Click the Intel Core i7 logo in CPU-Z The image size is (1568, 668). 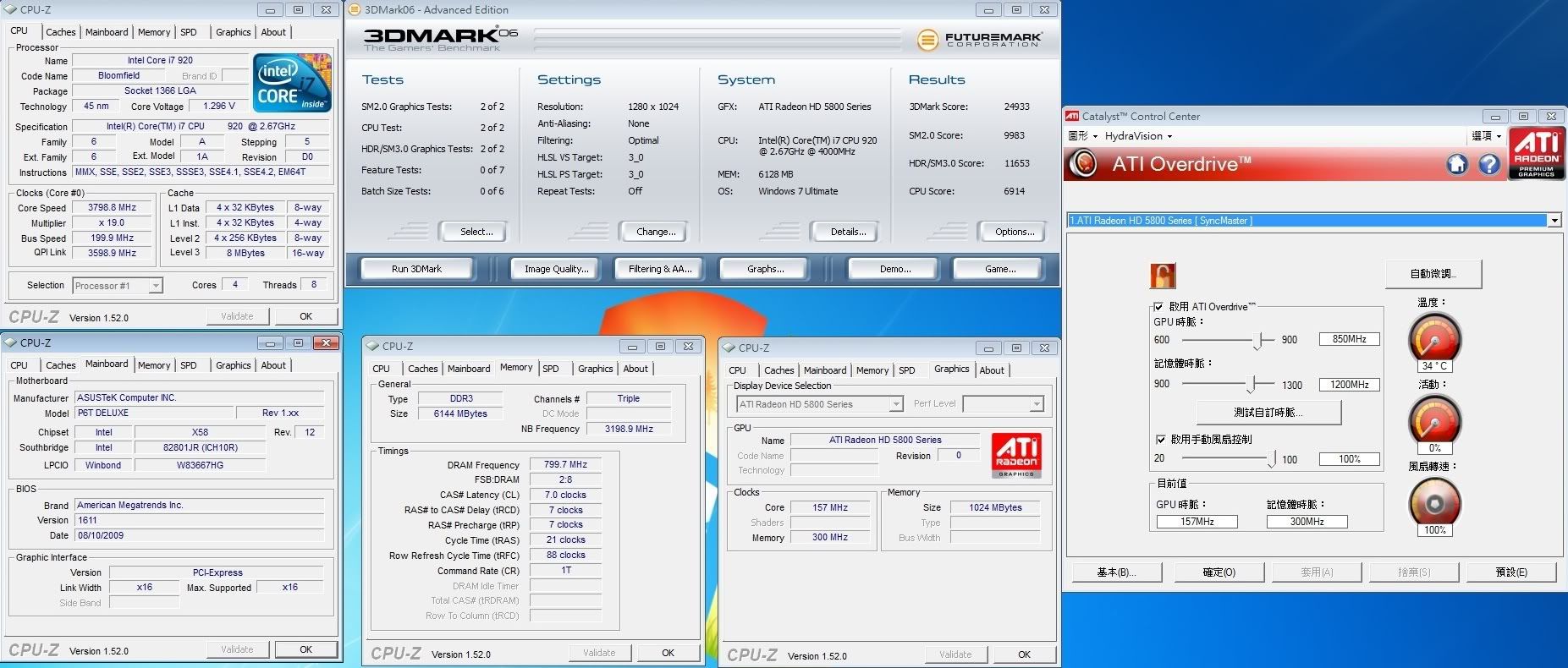292,83
